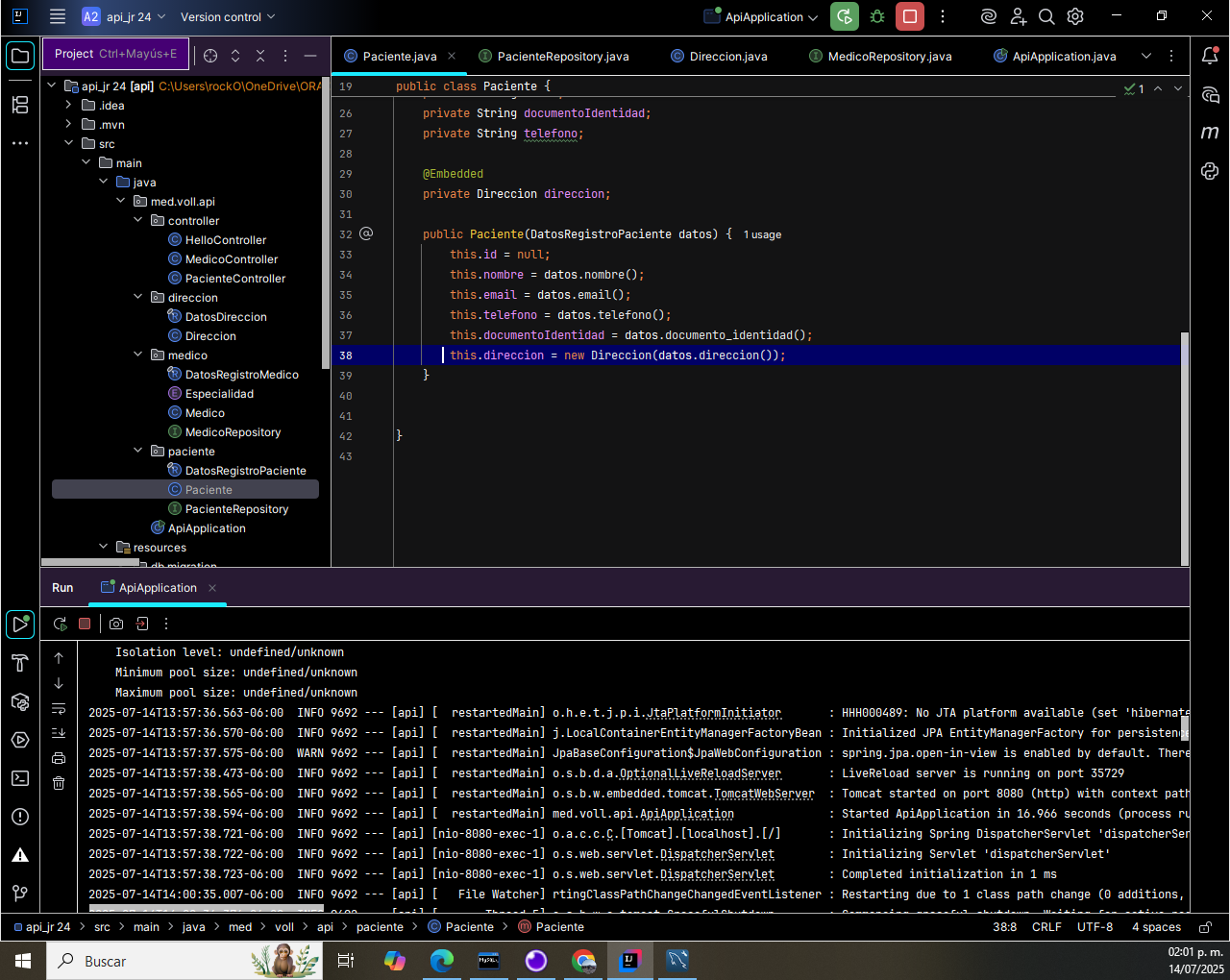The width and height of the screenshot is (1230, 980).
Task: Collapse all nodes in the Project tree
Action: pyautogui.click(x=260, y=56)
